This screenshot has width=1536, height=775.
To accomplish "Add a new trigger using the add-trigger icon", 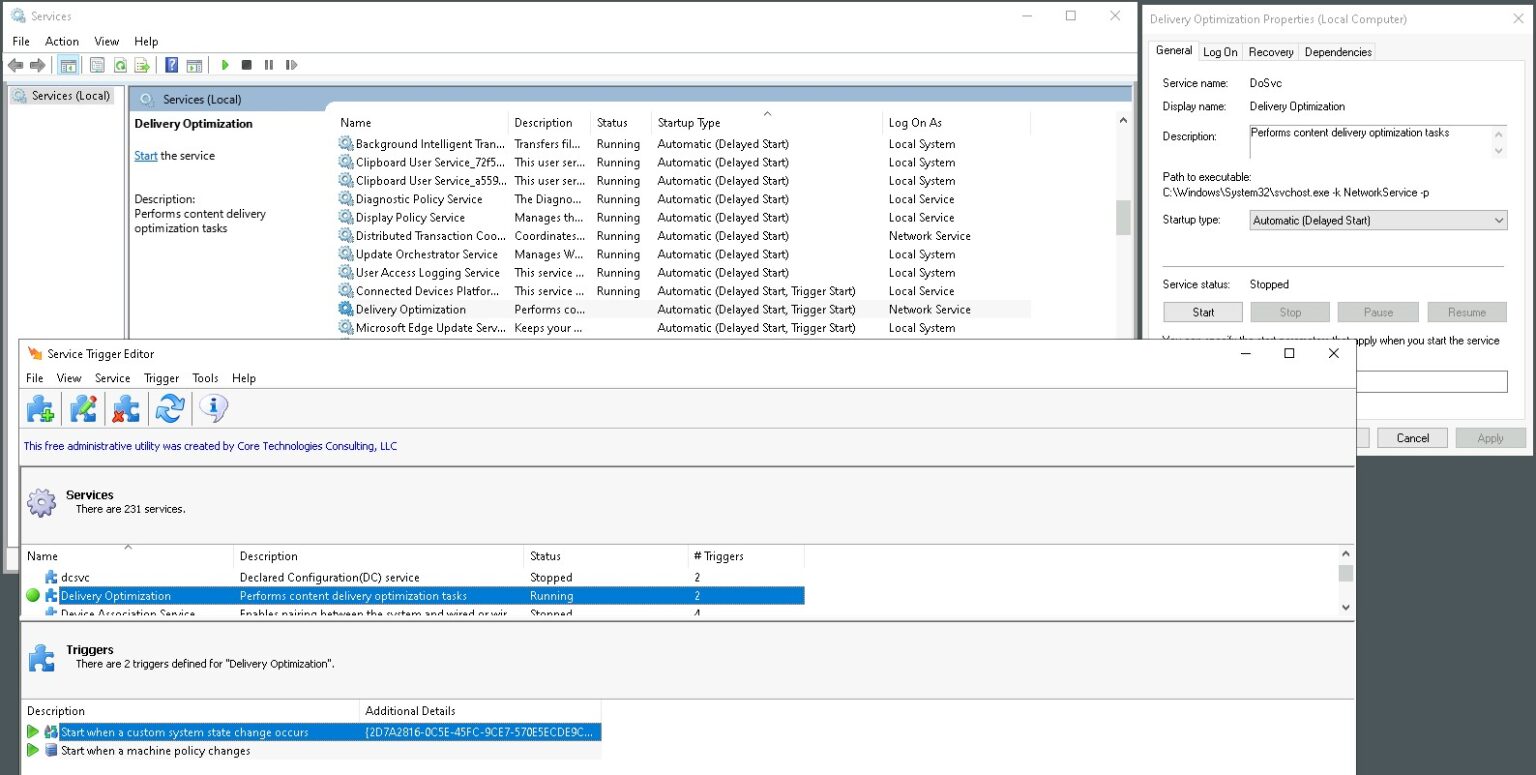I will tap(40, 408).
